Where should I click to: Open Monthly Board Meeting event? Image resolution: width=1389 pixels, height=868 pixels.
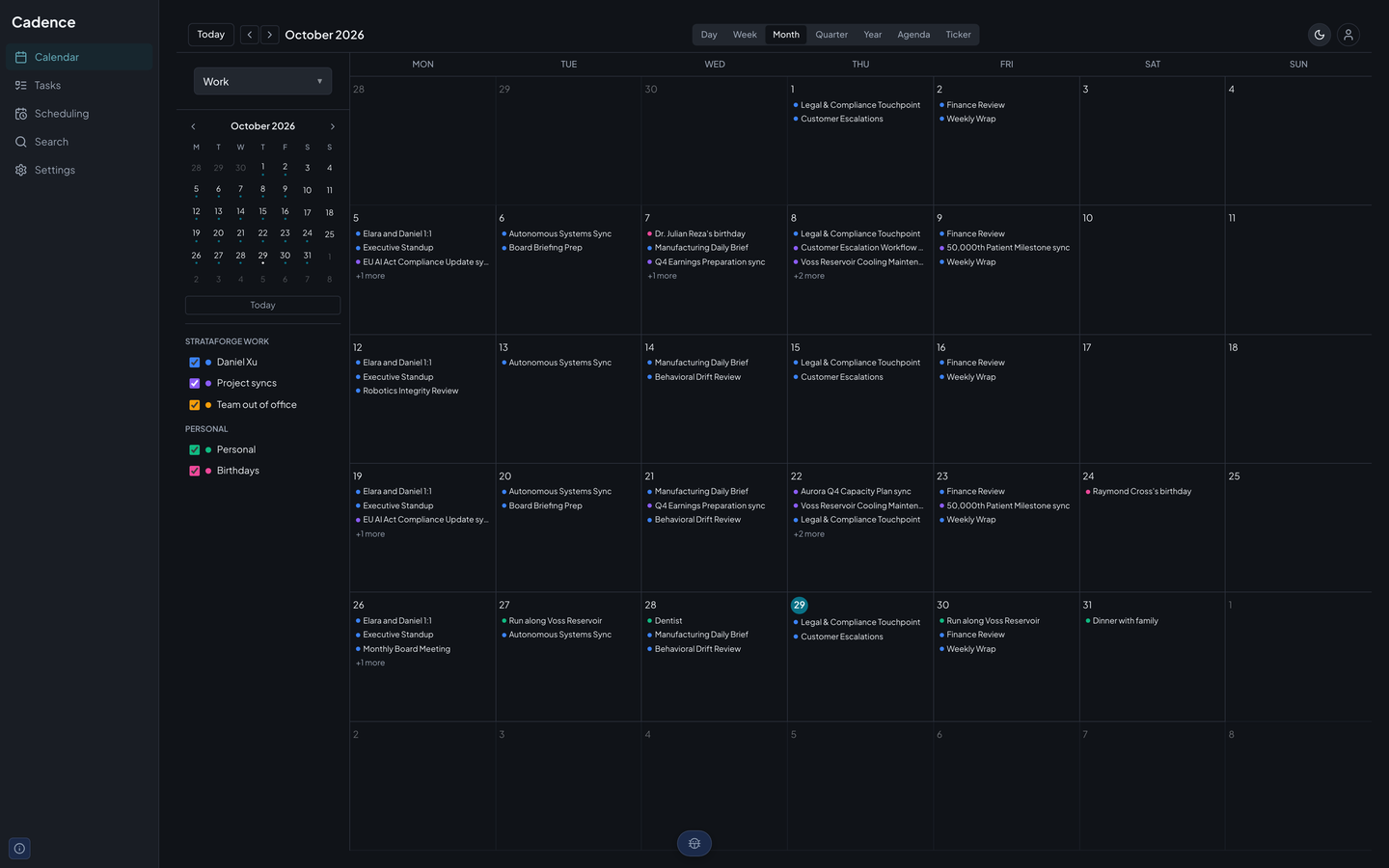(x=422, y=649)
